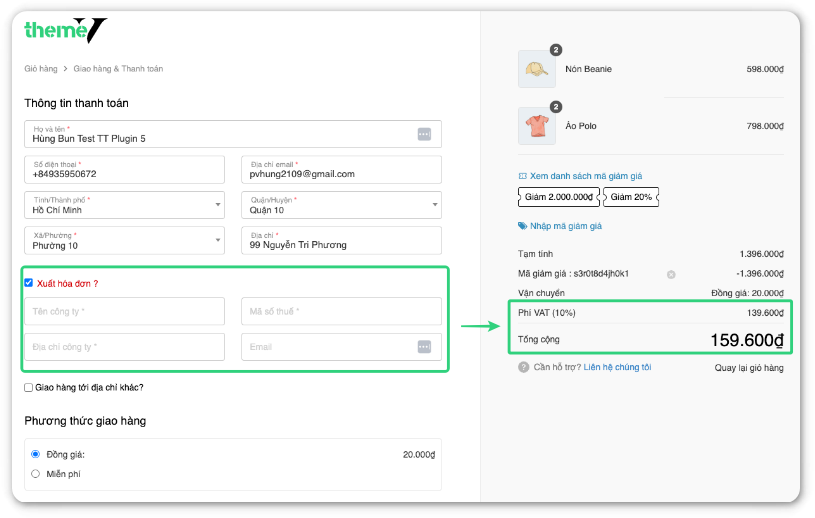Click Nhập mã giảm giá link
The width and height of the screenshot is (815, 518).
(566, 226)
